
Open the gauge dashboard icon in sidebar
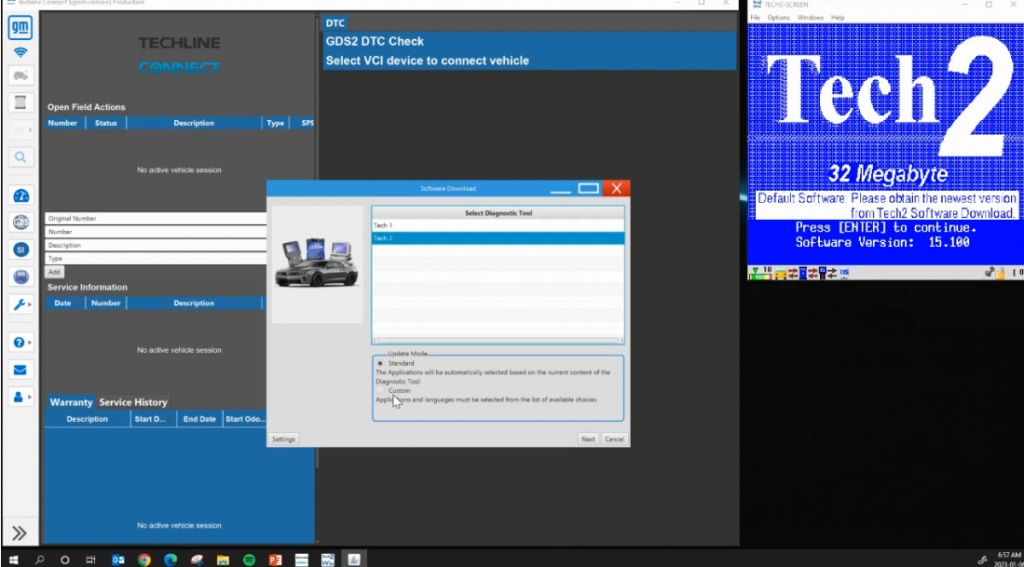(21, 195)
